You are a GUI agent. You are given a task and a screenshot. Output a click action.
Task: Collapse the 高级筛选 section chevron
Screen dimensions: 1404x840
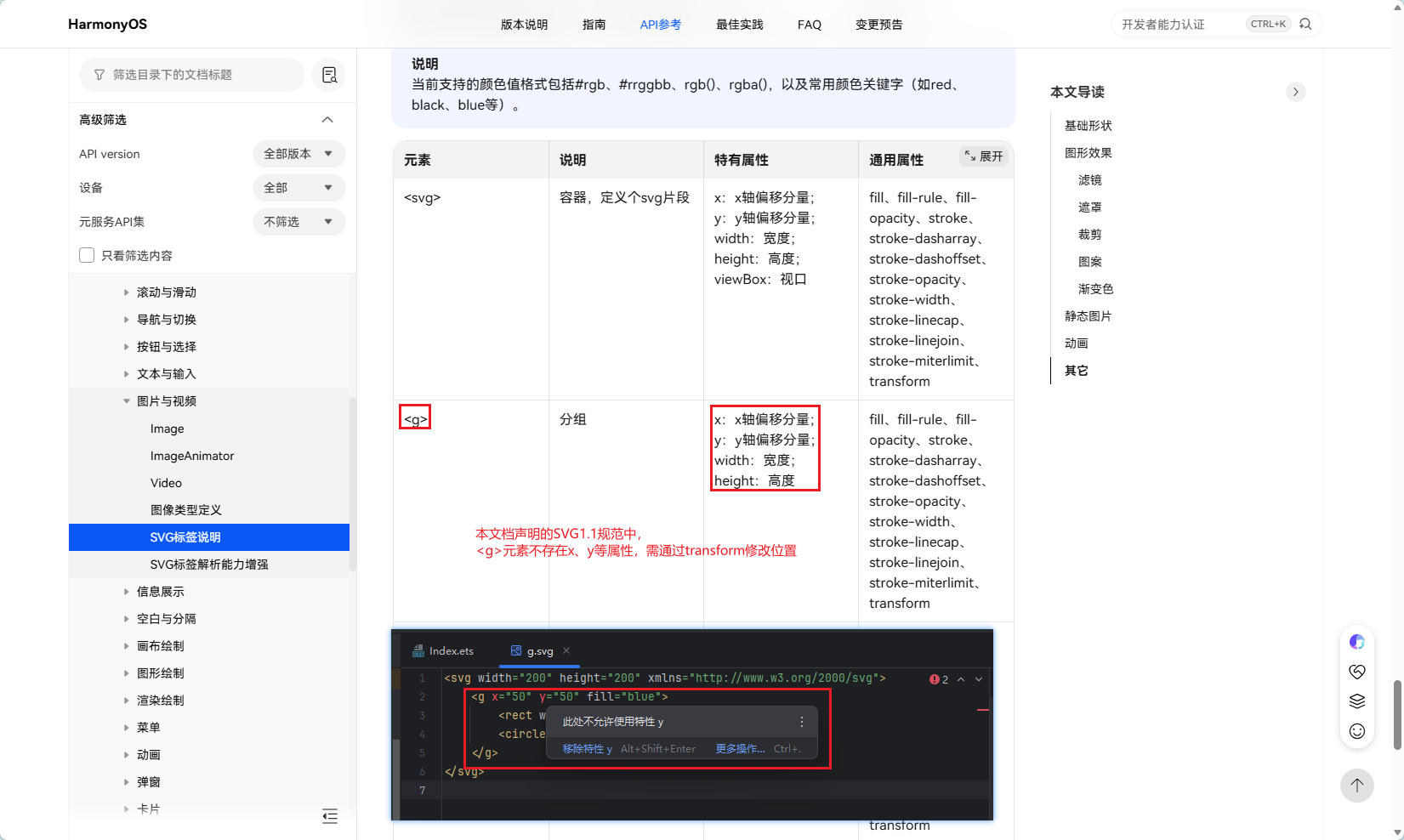(327, 120)
